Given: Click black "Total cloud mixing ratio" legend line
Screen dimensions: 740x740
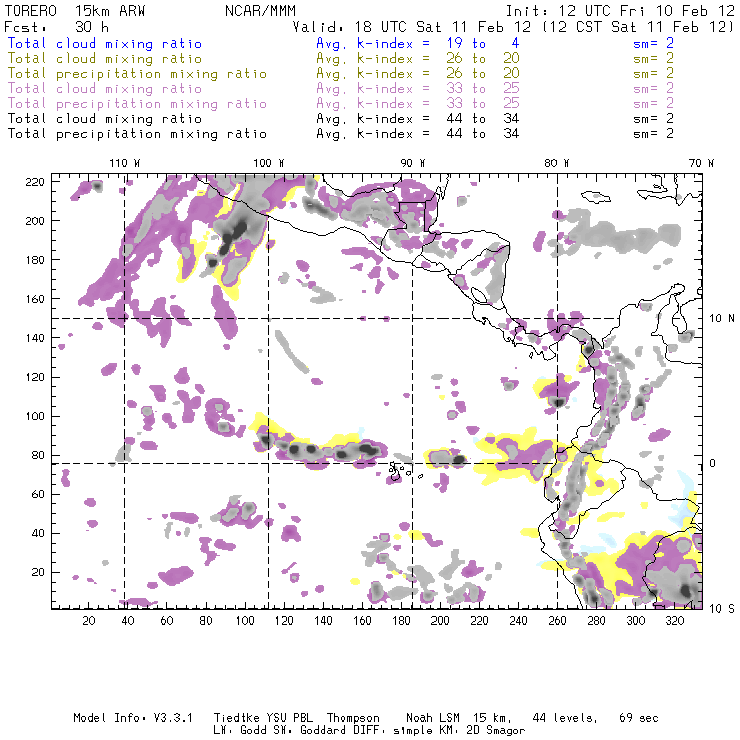Looking at the screenshot, I should click(105, 119).
